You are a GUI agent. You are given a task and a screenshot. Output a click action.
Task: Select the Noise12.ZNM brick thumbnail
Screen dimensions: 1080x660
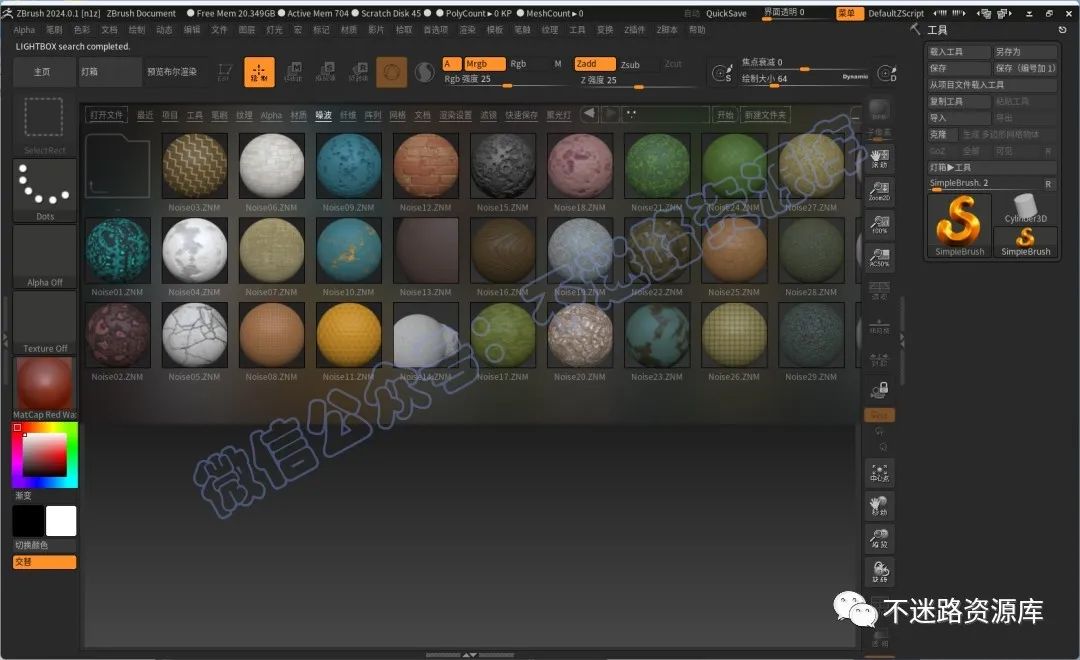pyautogui.click(x=426, y=166)
